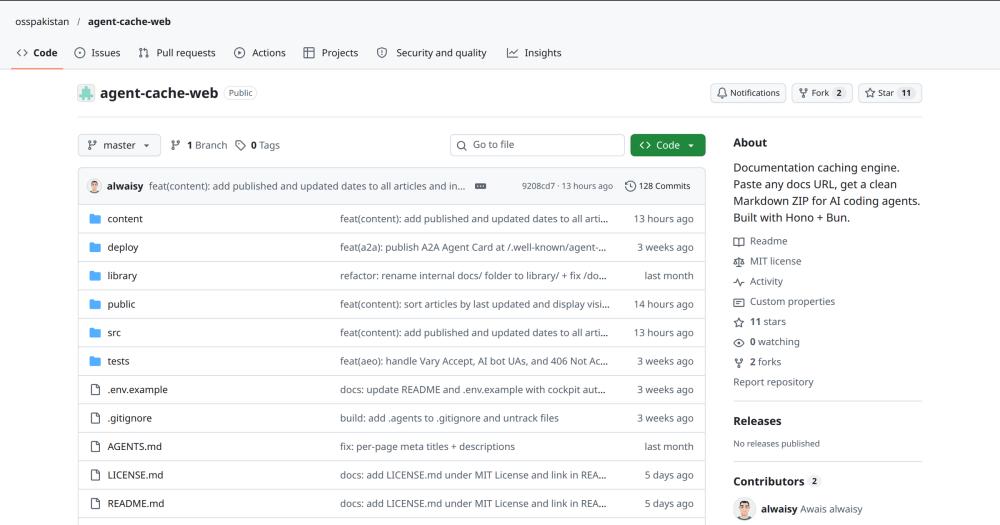Image resolution: width=1000 pixels, height=525 pixels.
Task: Open 'fix: per-page meta titles + descriptions' commit
Action: click(x=427, y=447)
